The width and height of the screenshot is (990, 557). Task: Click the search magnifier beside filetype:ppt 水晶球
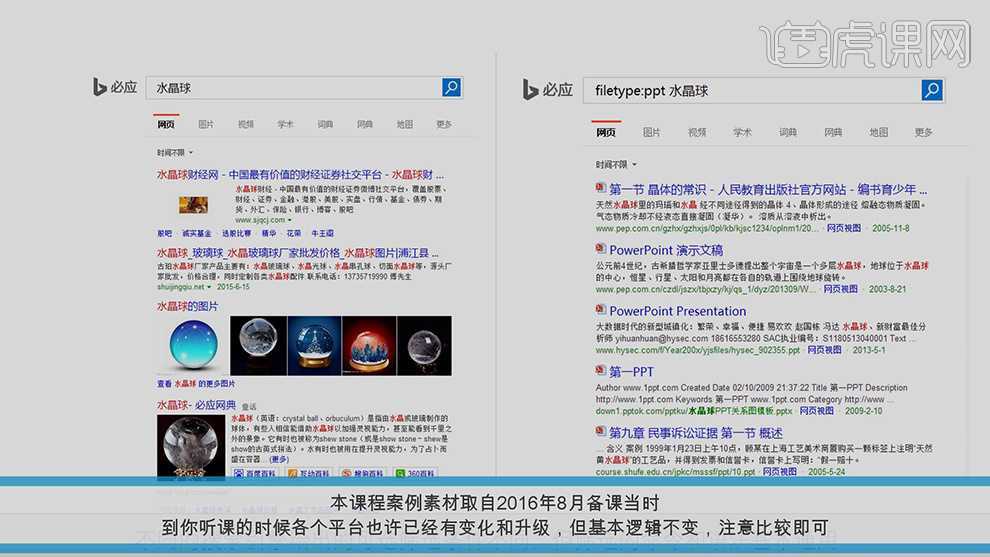tap(932, 90)
